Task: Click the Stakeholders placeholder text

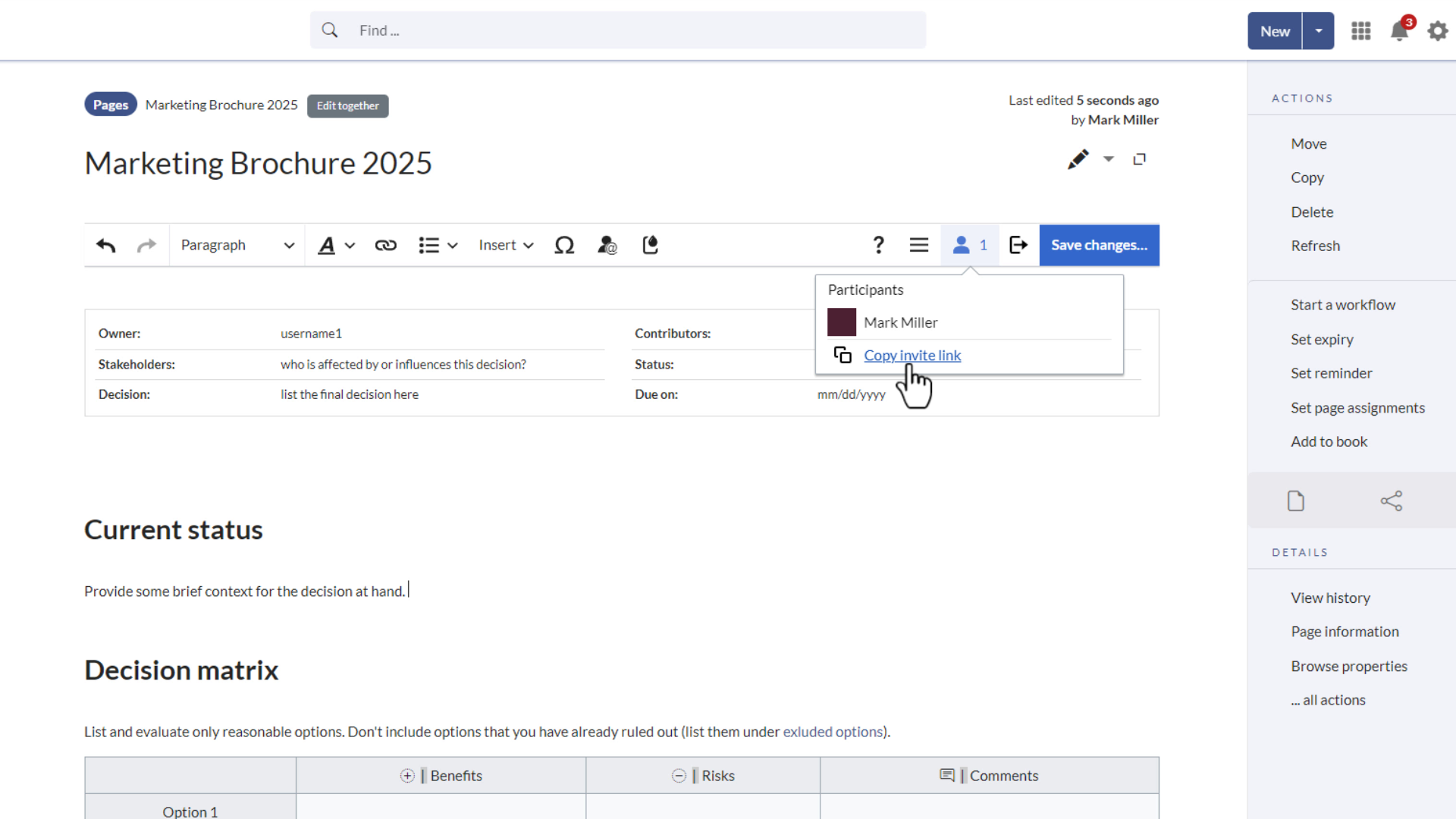Action: pyautogui.click(x=403, y=364)
